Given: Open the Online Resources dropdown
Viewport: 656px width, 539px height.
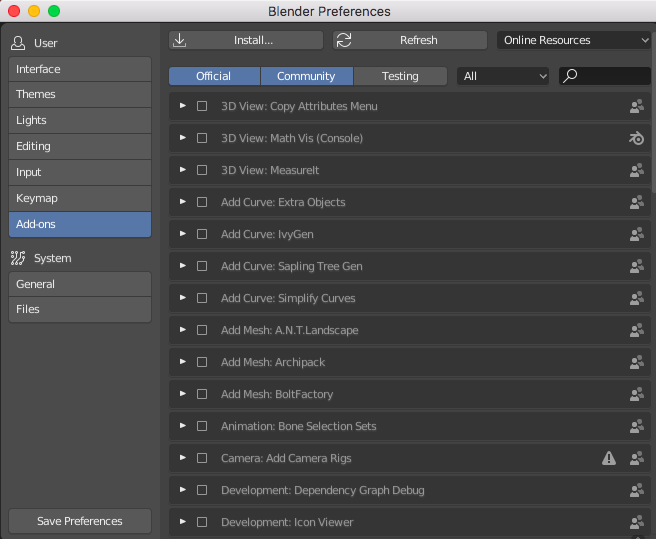Looking at the screenshot, I should (574, 40).
